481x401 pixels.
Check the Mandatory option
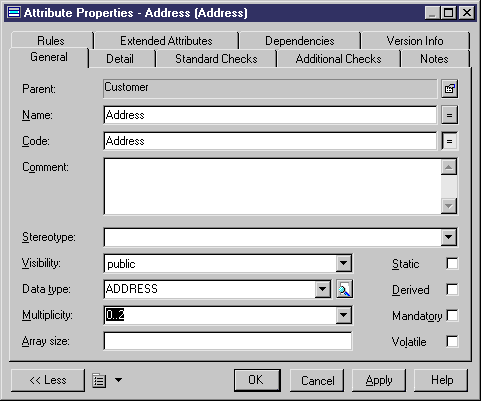452,315
